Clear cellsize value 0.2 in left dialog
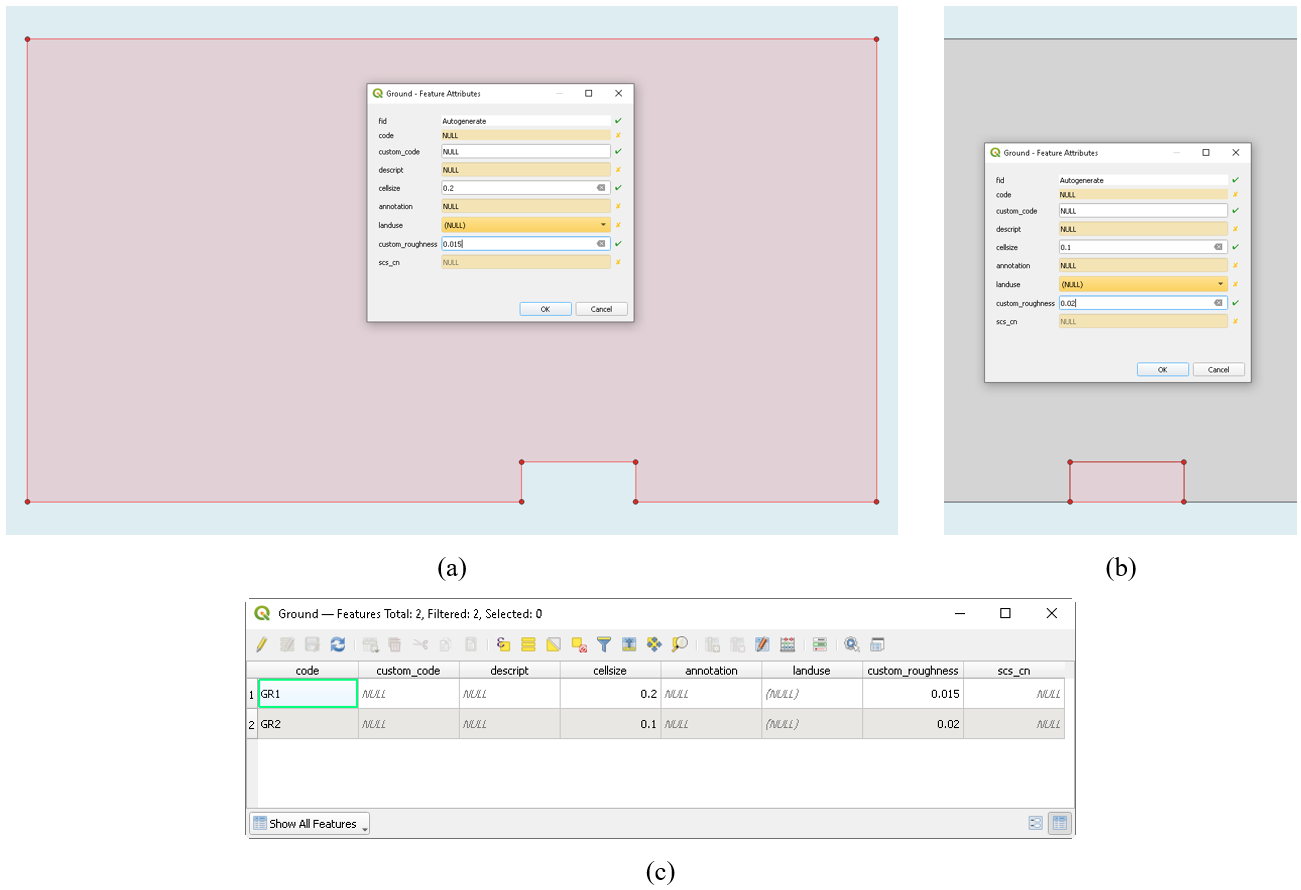The width and height of the screenshot is (1301, 890). 602,188
